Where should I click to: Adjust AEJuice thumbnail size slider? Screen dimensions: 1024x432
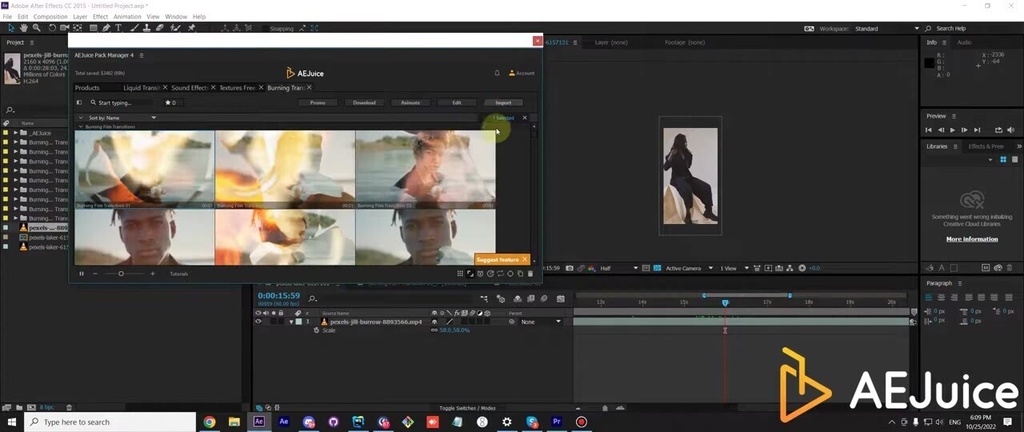pyautogui.click(x=121, y=273)
